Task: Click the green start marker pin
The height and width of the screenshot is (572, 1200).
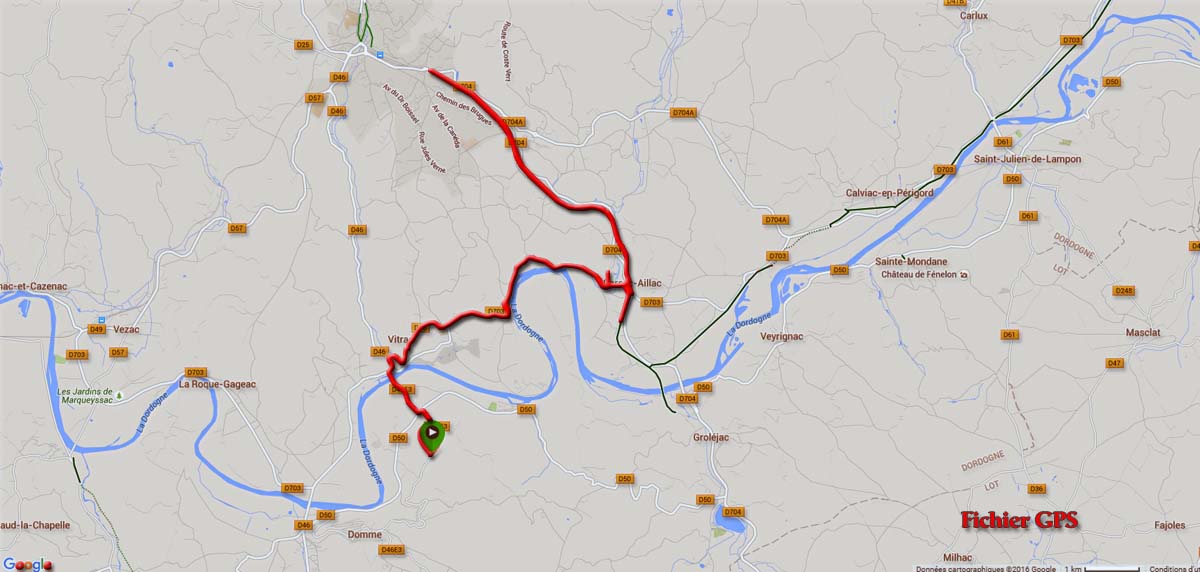Action: (431, 437)
